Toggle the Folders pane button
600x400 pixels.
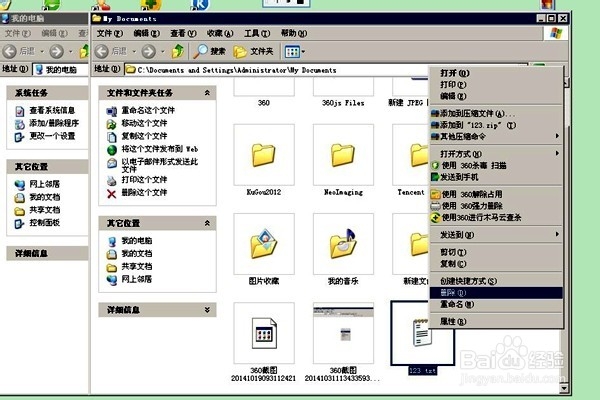(x=253, y=51)
